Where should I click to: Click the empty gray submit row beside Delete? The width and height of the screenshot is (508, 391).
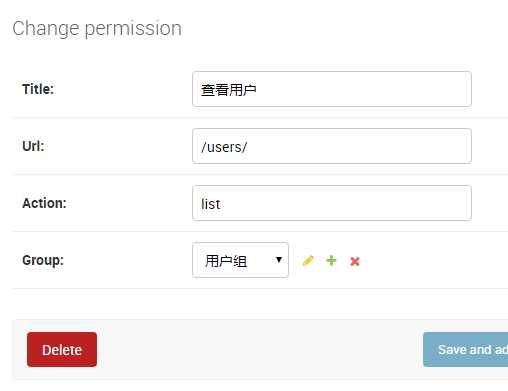click(x=260, y=350)
